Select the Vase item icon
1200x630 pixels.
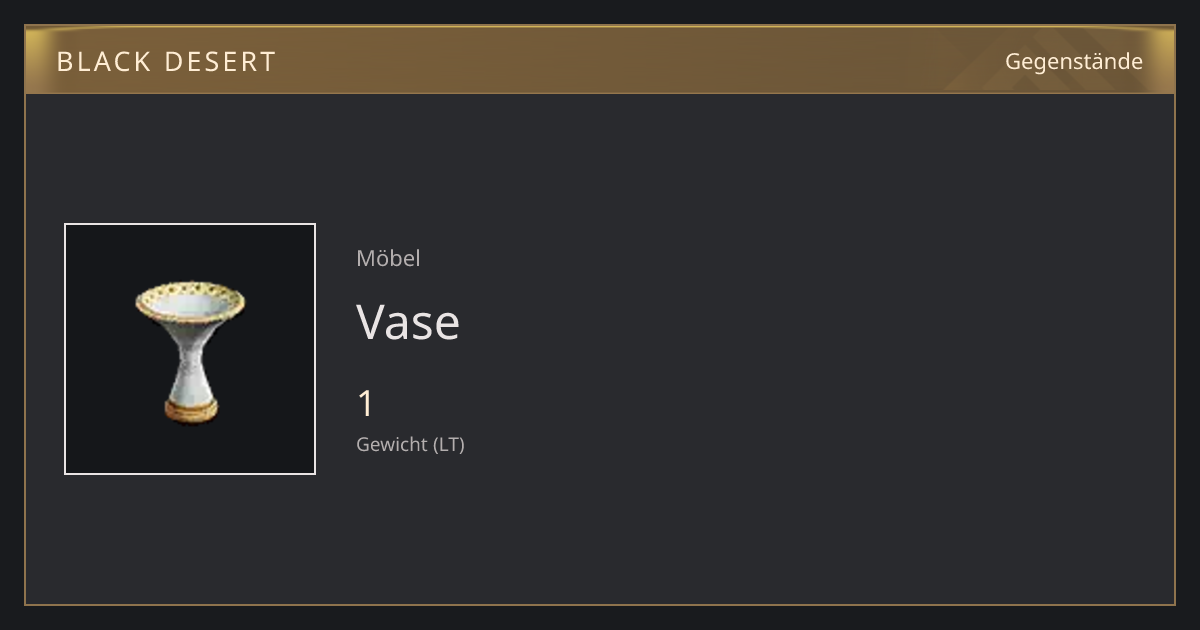pos(190,349)
